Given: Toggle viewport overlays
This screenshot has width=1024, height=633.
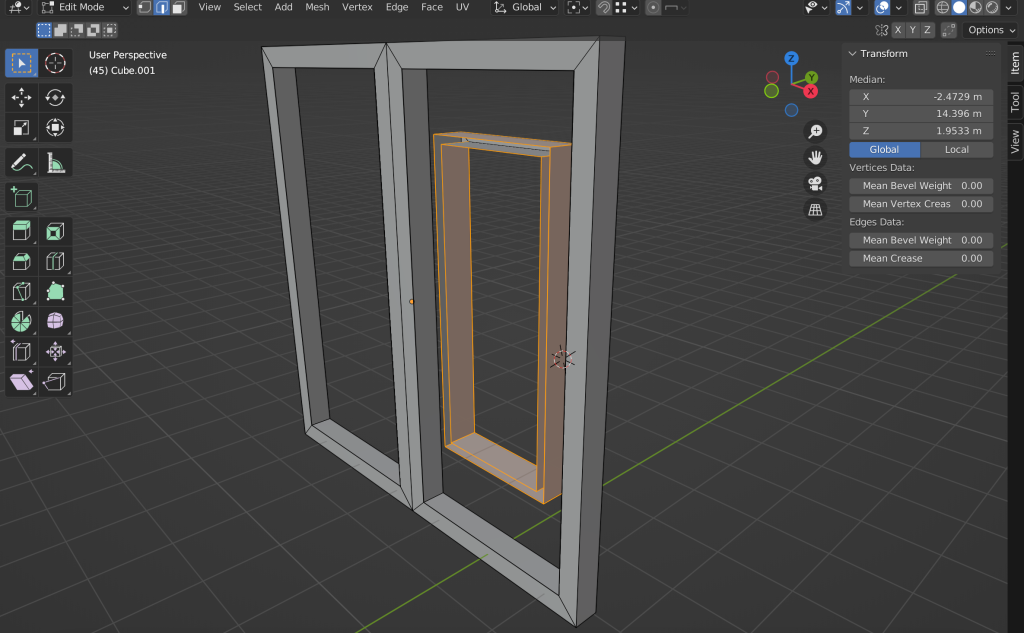Looking at the screenshot, I should pos(882,8).
